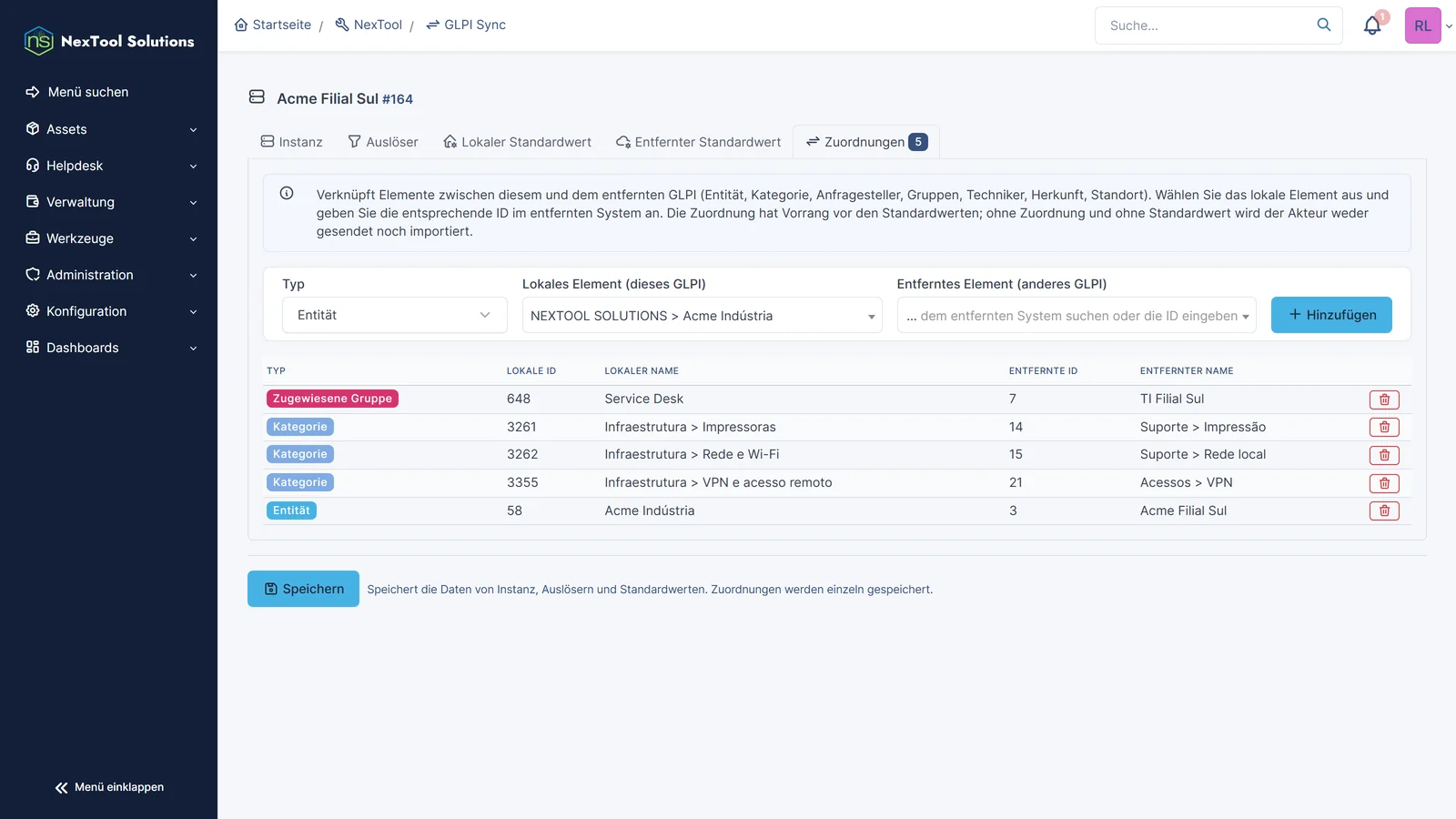The width and height of the screenshot is (1456, 819).
Task: Click the Hinzufügen button
Action: pos(1331,315)
